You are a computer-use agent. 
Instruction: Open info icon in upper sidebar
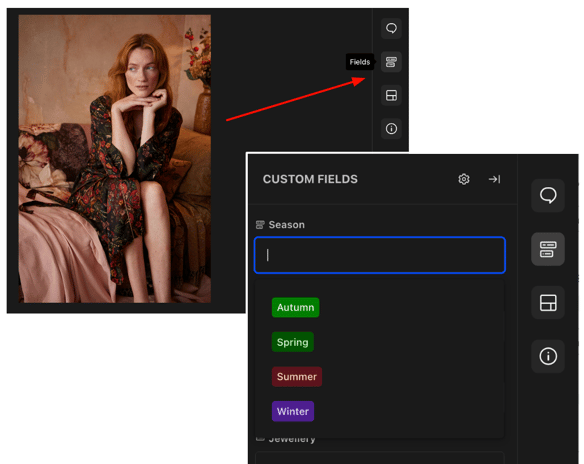click(x=391, y=129)
